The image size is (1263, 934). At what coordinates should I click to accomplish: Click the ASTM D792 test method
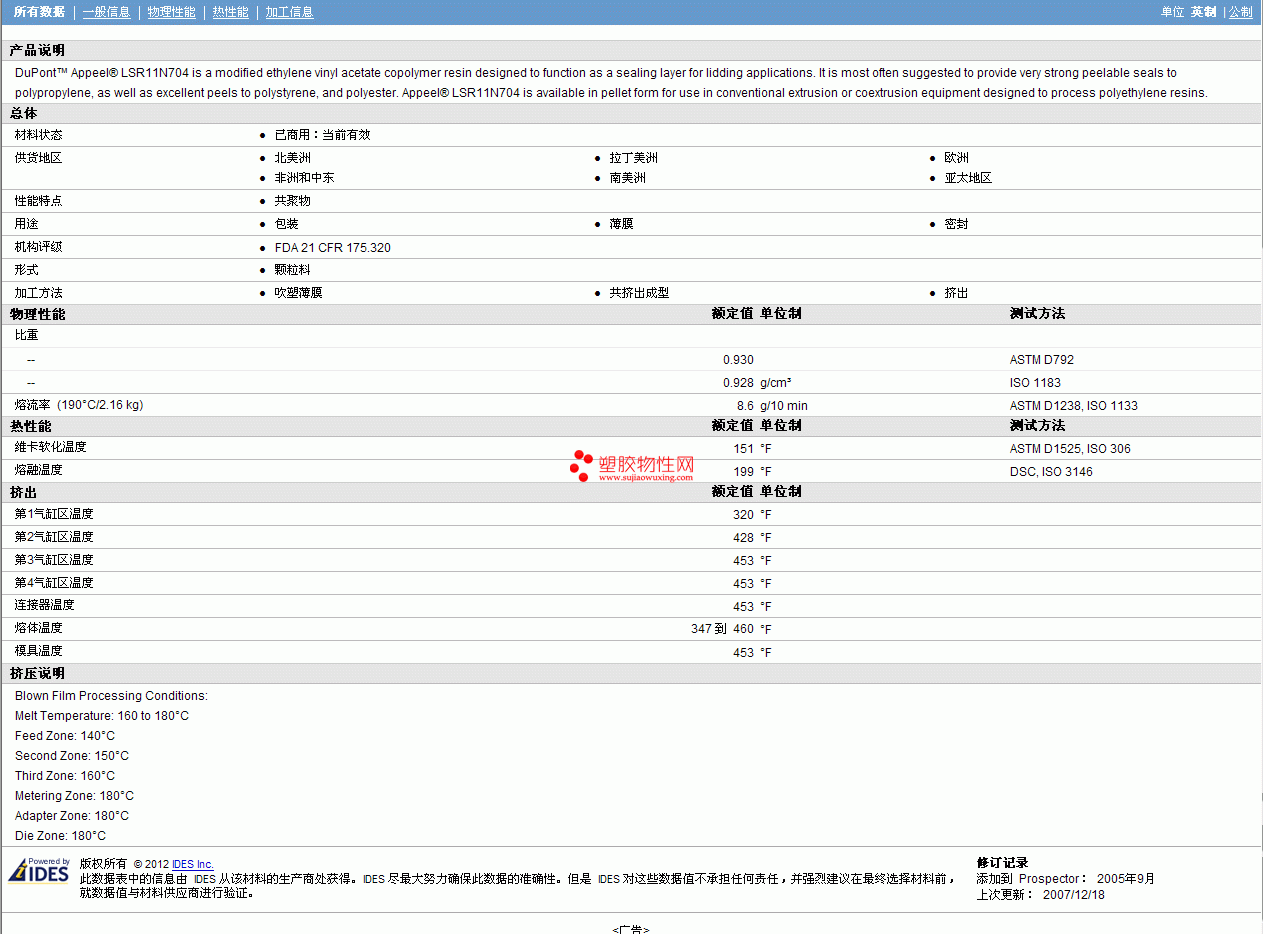pos(1042,360)
